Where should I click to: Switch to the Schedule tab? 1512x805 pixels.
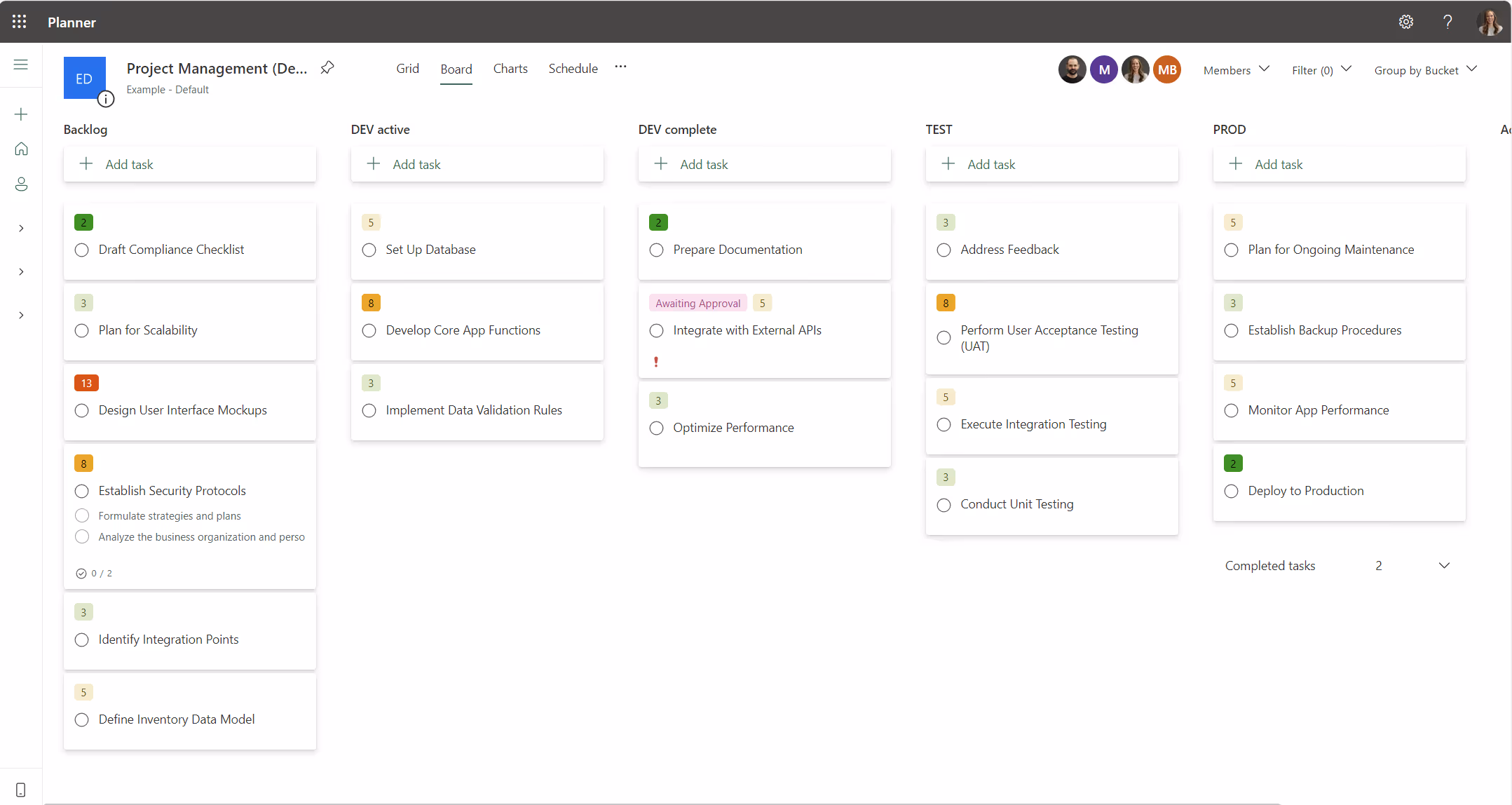(x=573, y=69)
